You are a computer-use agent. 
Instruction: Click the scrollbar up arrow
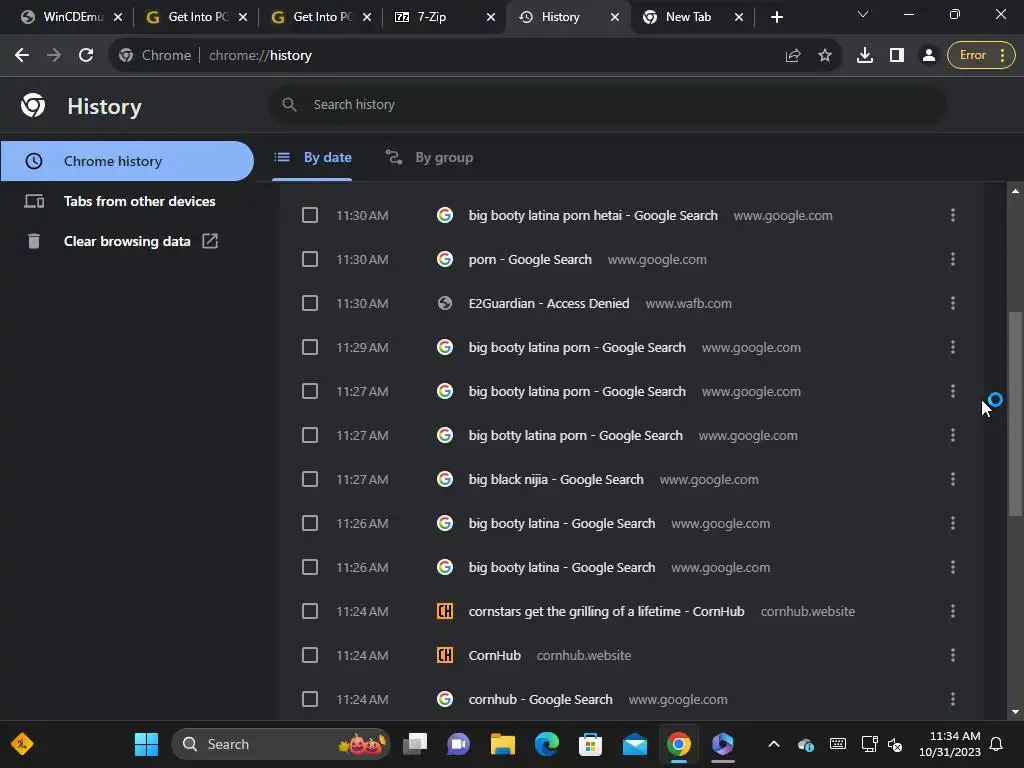tap(1015, 191)
